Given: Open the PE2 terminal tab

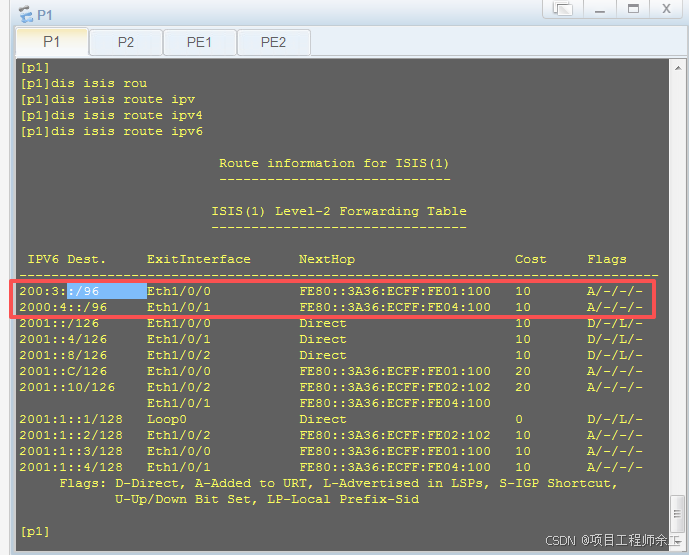Looking at the screenshot, I should 273,42.
